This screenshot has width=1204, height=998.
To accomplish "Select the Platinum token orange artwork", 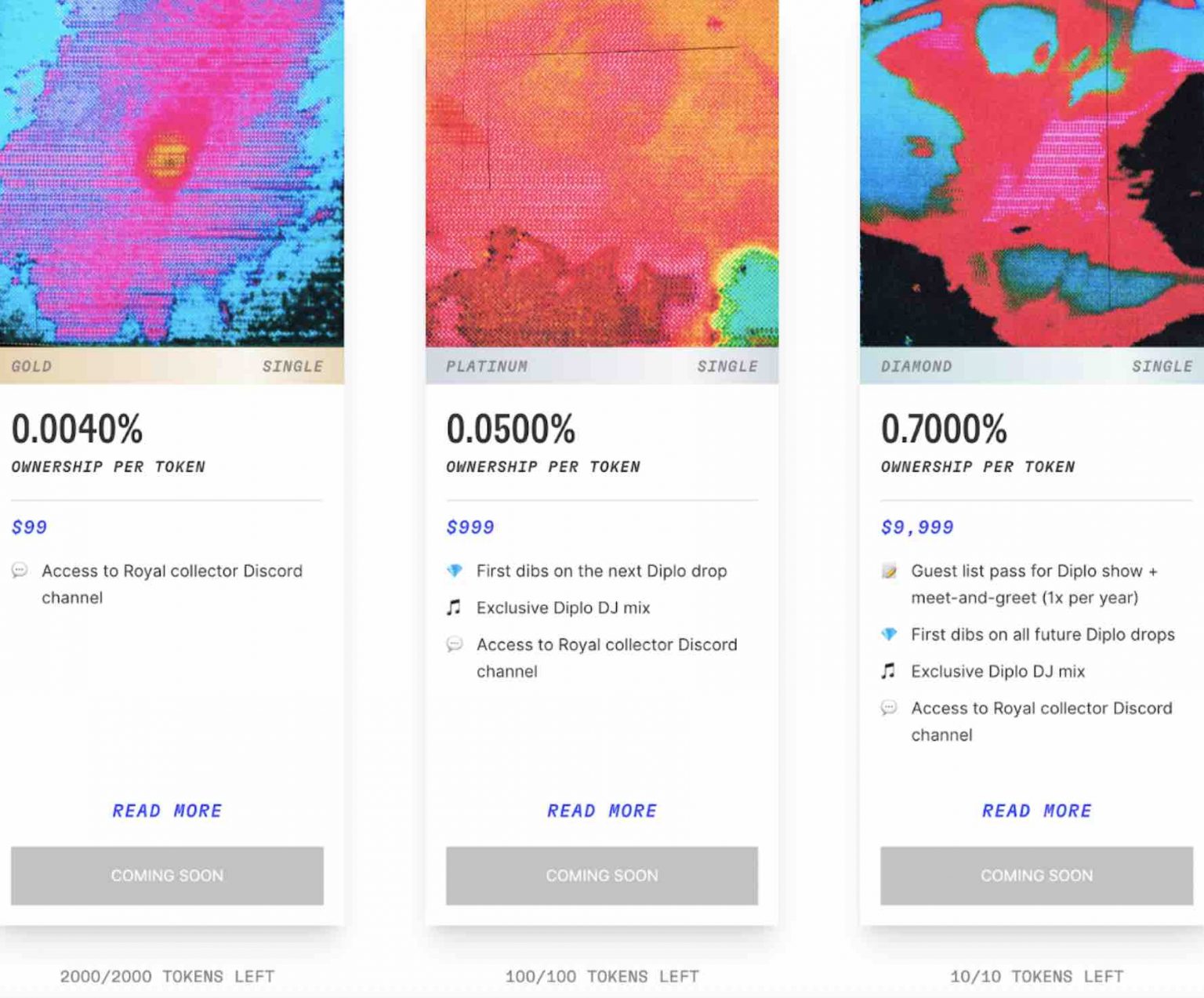I will coord(602,172).
